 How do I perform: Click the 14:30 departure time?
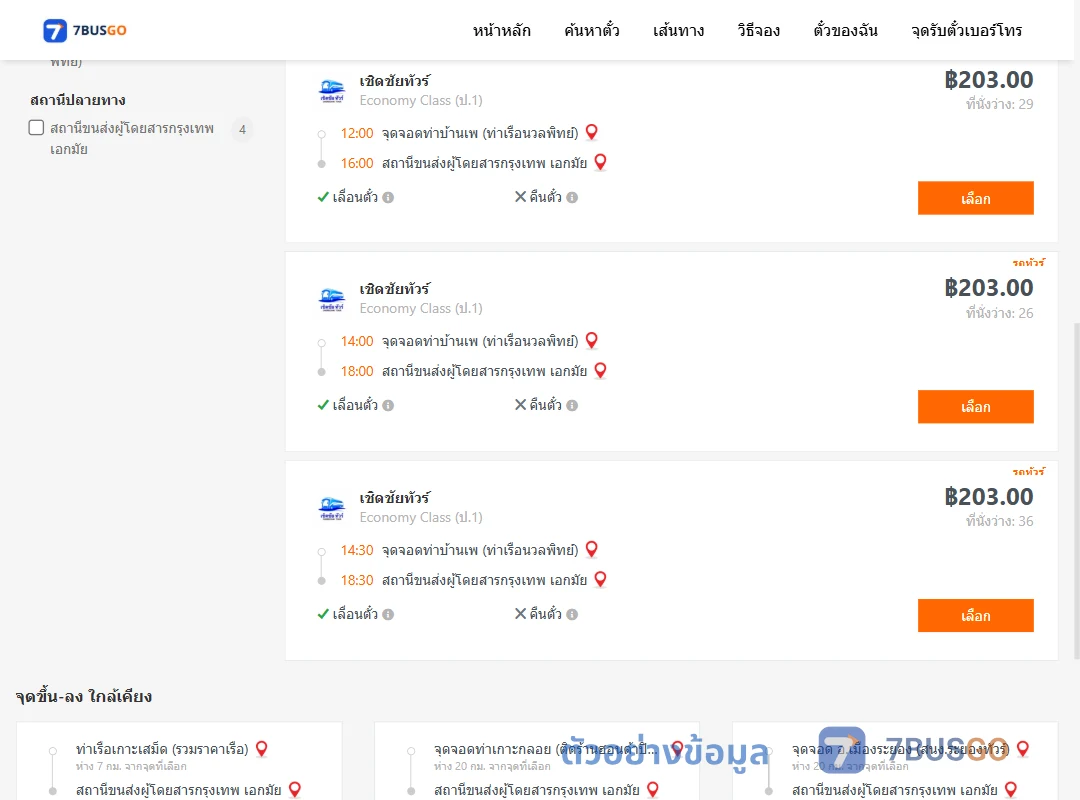(x=357, y=550)
